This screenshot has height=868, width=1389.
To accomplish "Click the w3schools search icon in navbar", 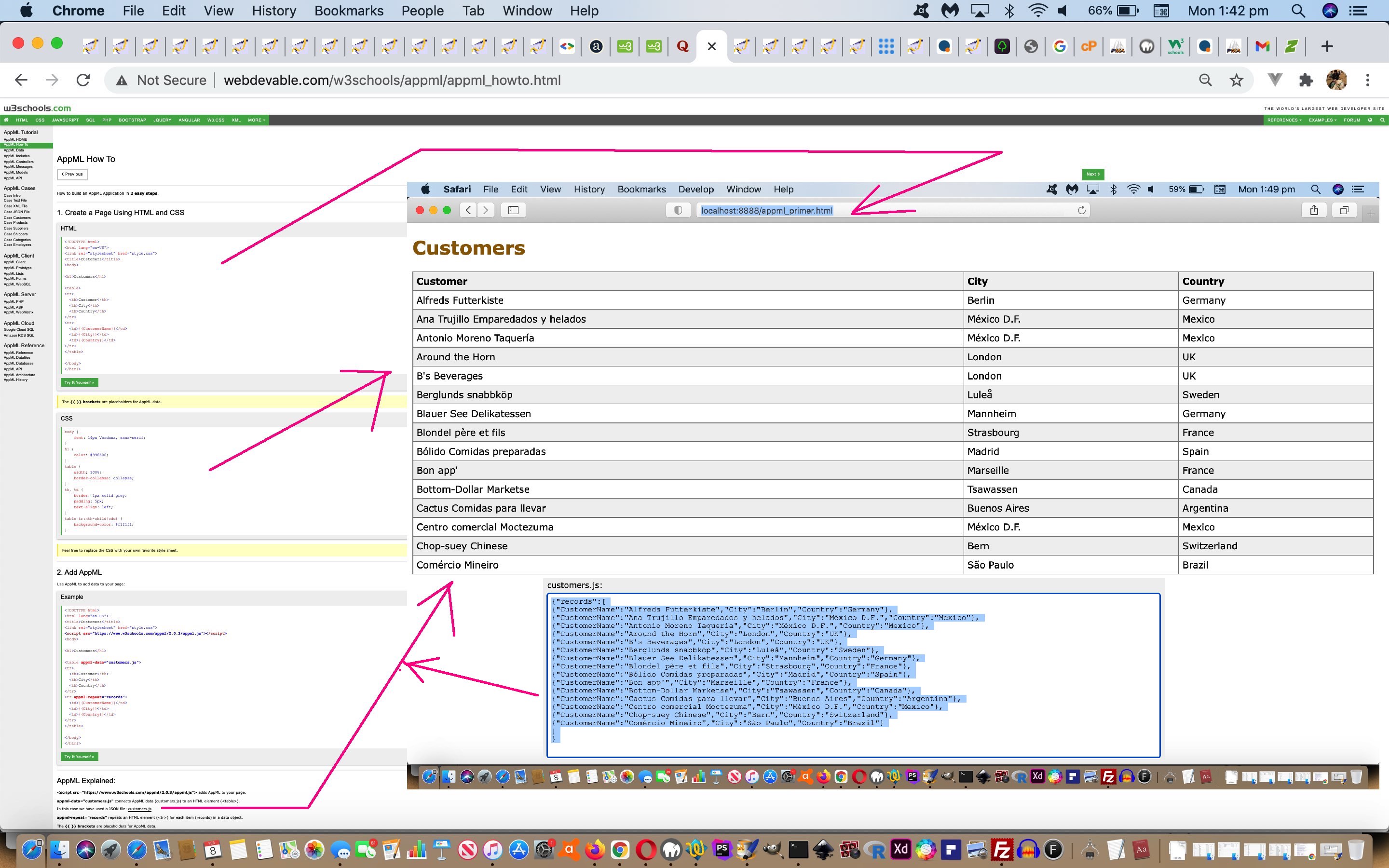I will pyautogui.click(x=1382, y=120).
